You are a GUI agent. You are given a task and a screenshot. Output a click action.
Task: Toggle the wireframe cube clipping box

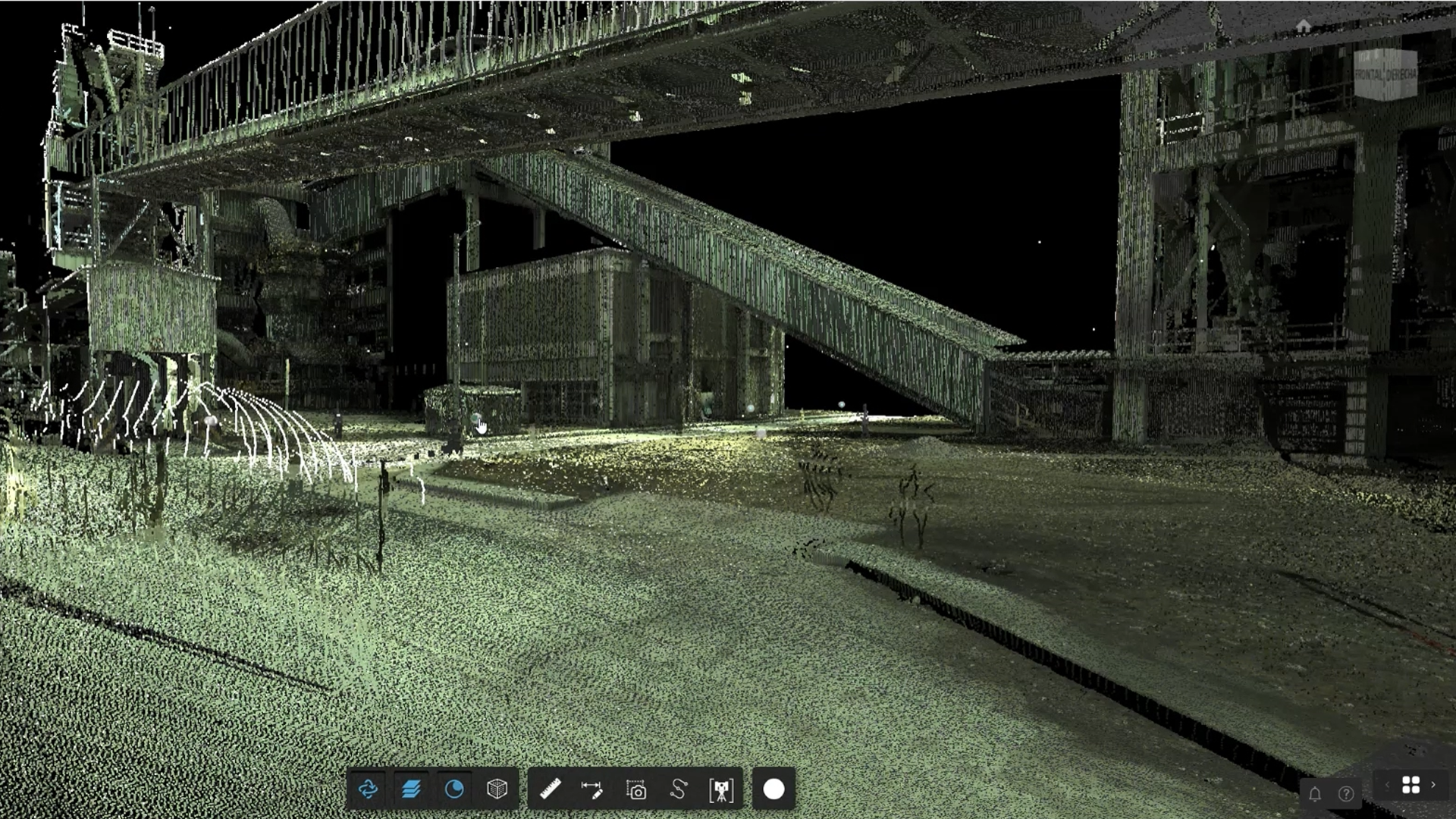point(497,789)
